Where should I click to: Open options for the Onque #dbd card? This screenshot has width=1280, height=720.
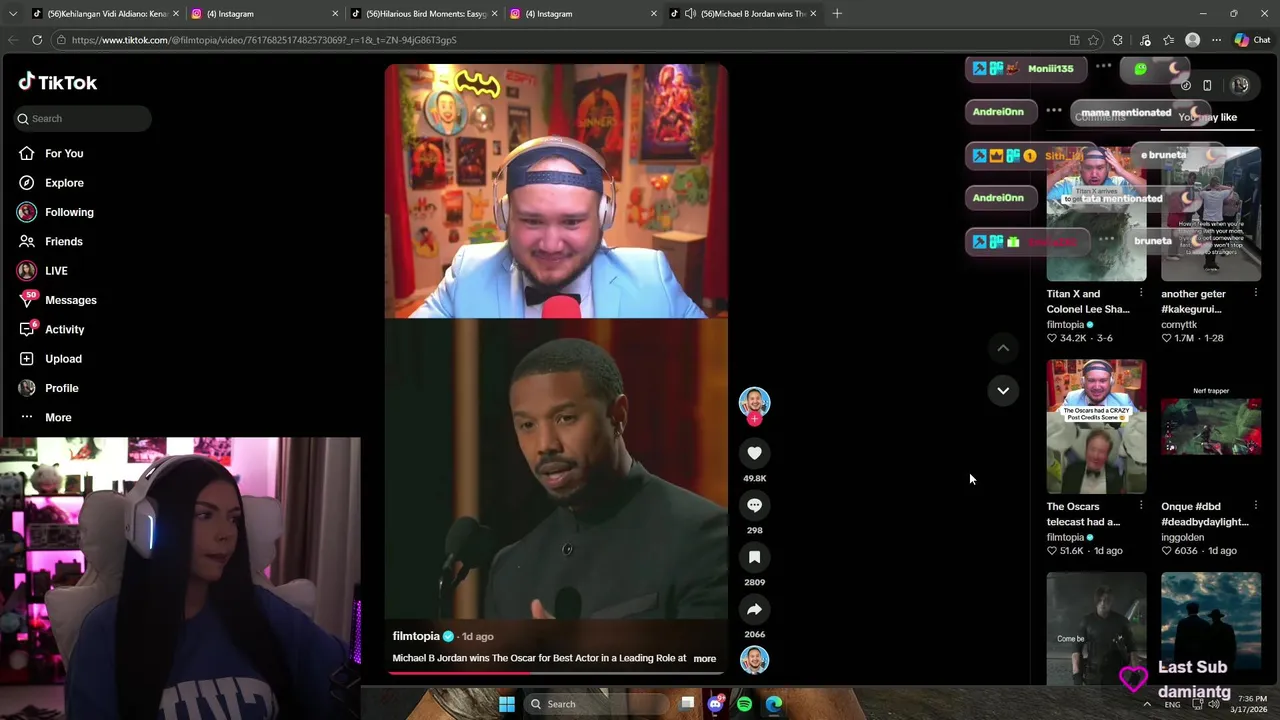[1255, 506]
